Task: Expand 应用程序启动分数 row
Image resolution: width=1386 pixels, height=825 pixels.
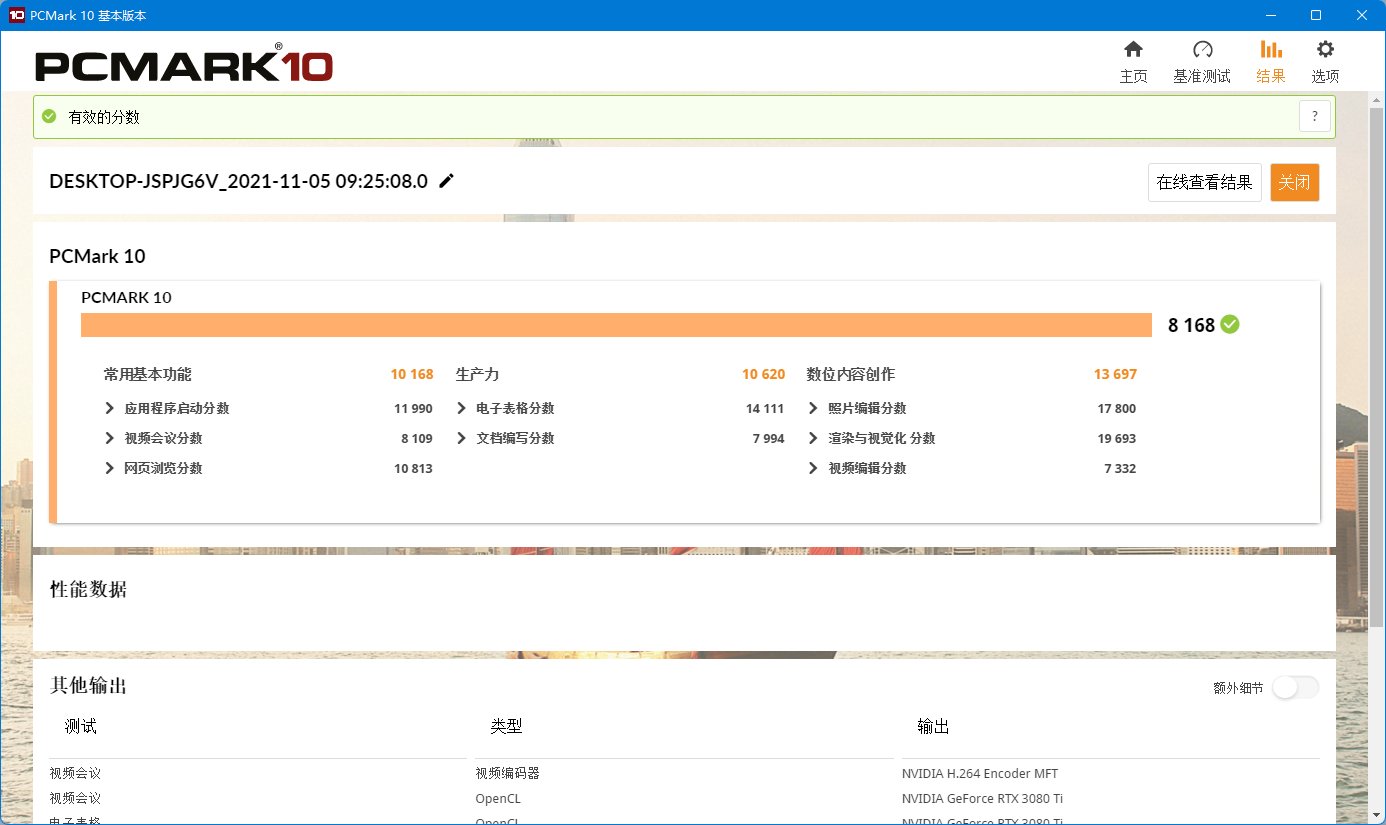Action: tap(110, 408)
